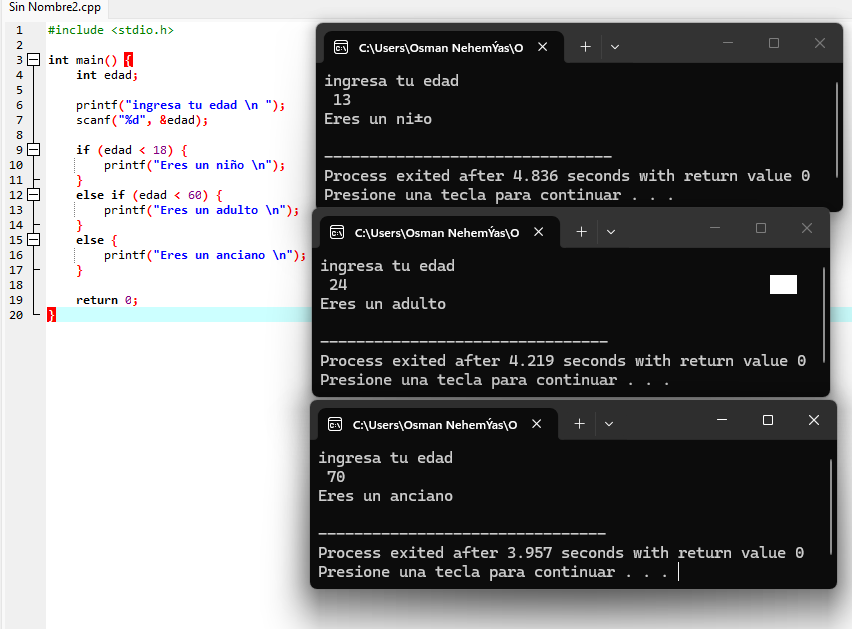Image resolution: width=852 pixels, height=629 pixels.
Task: Close the tab in the bottom console window
Action: point(537,424)
